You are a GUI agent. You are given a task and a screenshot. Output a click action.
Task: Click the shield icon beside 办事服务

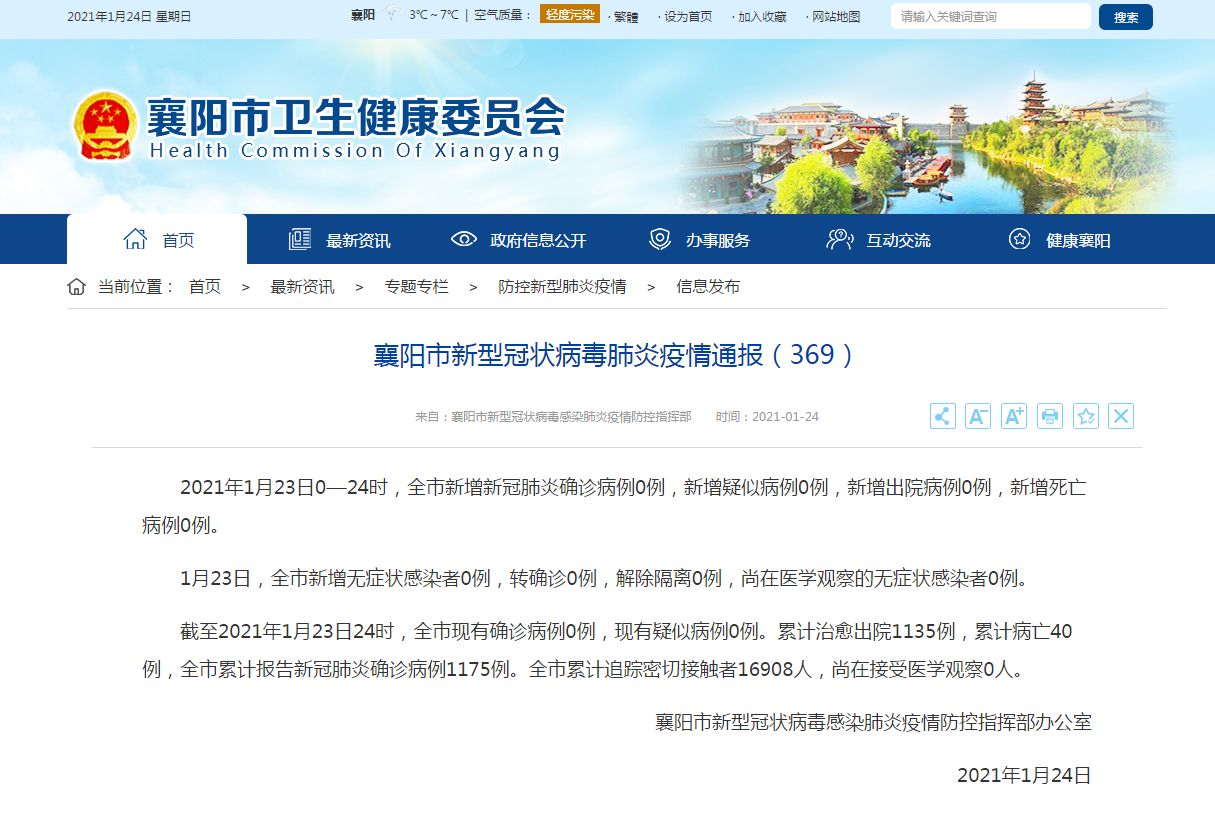[660, 239]
